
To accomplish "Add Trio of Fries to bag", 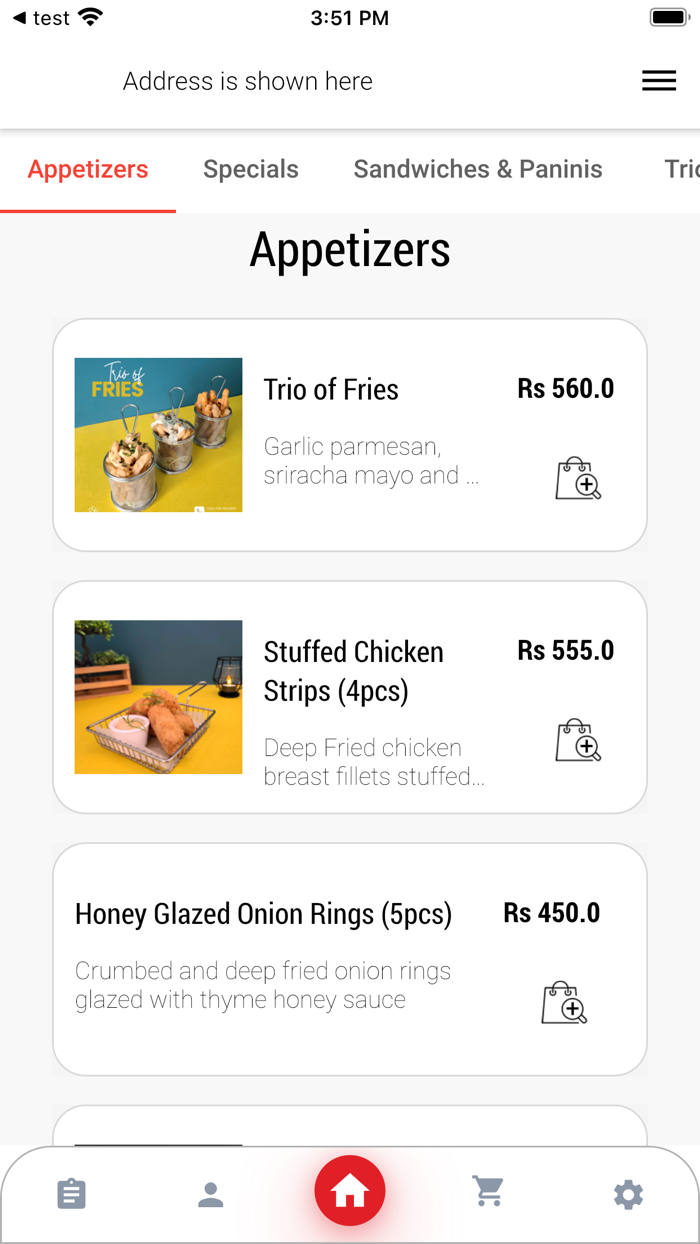I will [578, 479].
